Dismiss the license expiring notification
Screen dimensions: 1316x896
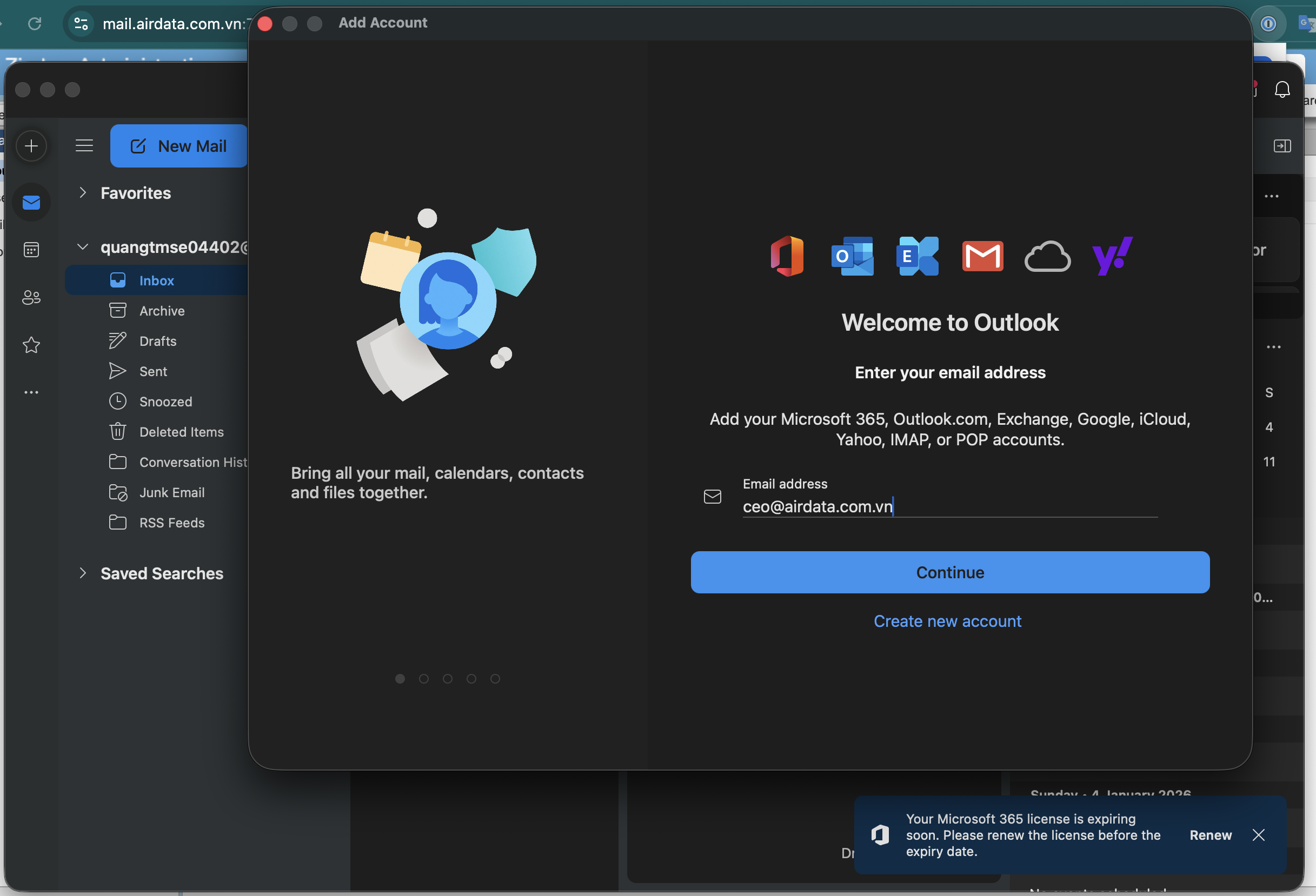pyautogui.click(x=1258, y=835)
